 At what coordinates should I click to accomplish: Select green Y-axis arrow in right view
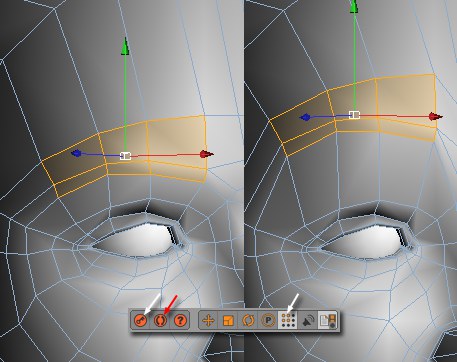(x=354, y=6)
